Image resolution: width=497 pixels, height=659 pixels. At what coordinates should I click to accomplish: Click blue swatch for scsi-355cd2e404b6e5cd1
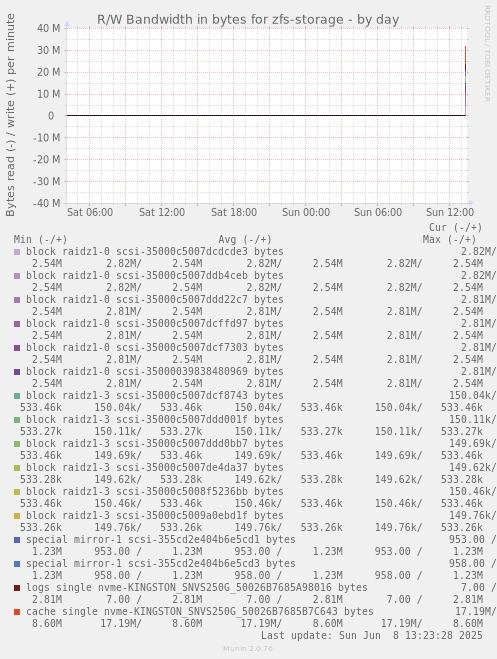coord(17,540)
